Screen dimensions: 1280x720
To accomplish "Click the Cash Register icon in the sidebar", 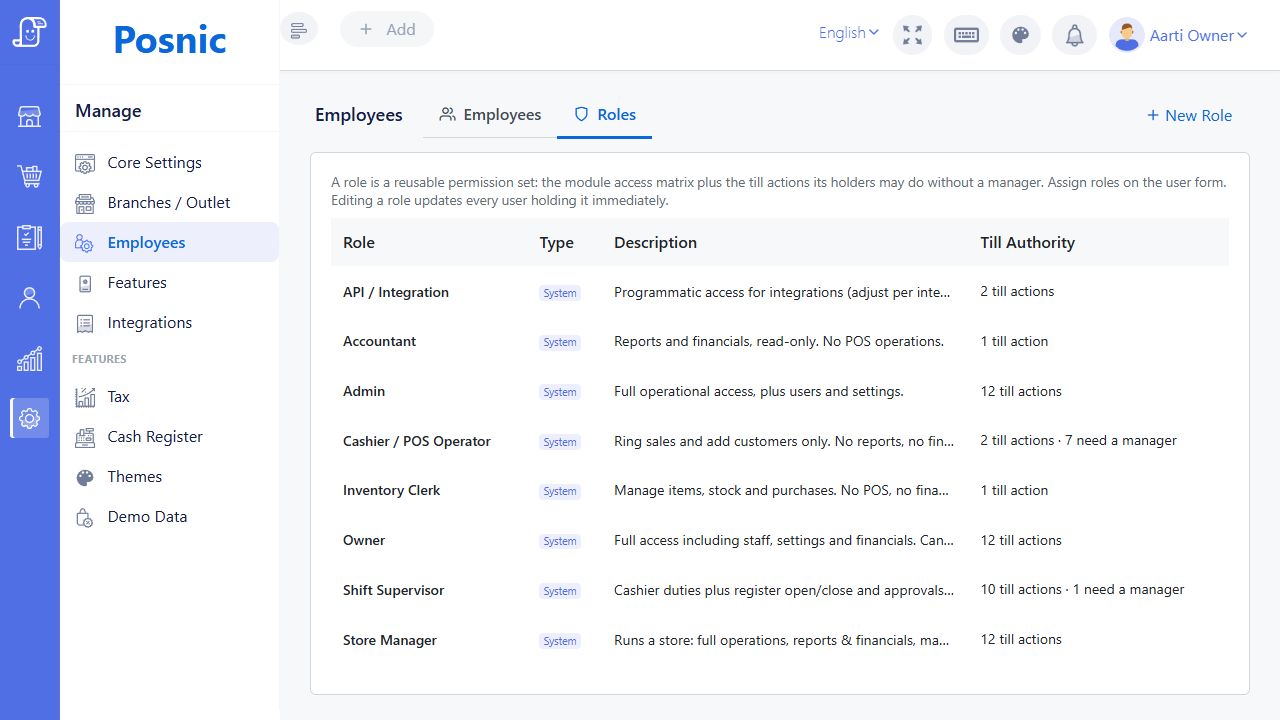I will (x=85, y=437).
